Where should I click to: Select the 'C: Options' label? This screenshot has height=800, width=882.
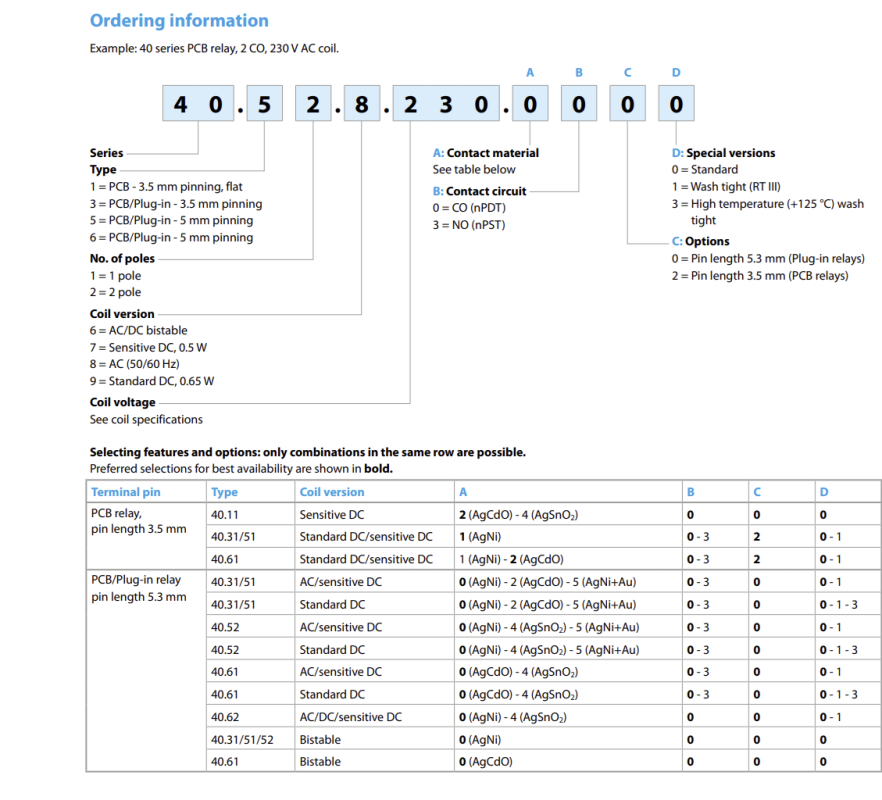click(700, 241)
